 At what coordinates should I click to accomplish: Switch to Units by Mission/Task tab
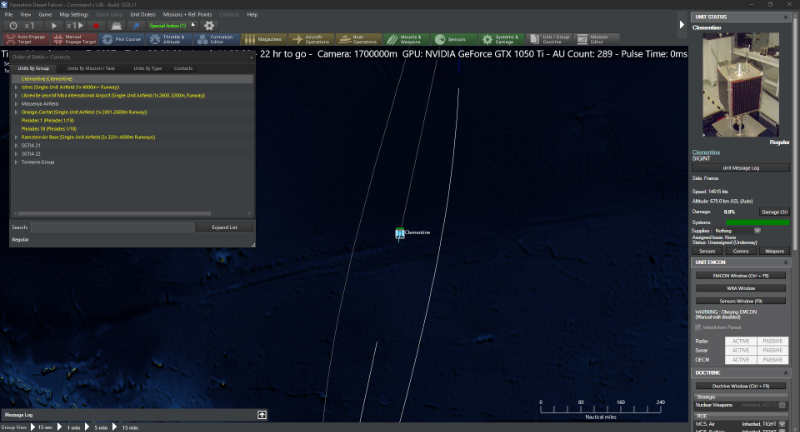point(91,68)
